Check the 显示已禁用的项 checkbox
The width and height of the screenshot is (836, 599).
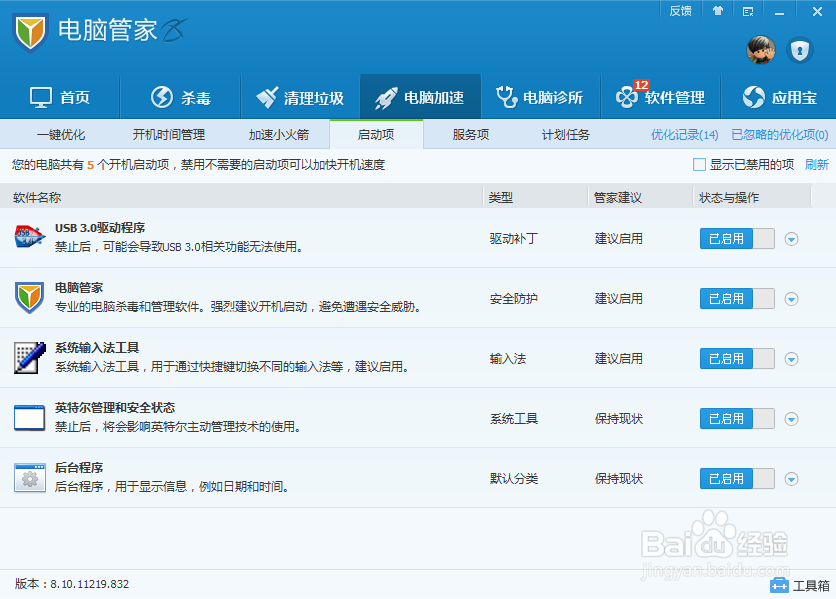699,164
